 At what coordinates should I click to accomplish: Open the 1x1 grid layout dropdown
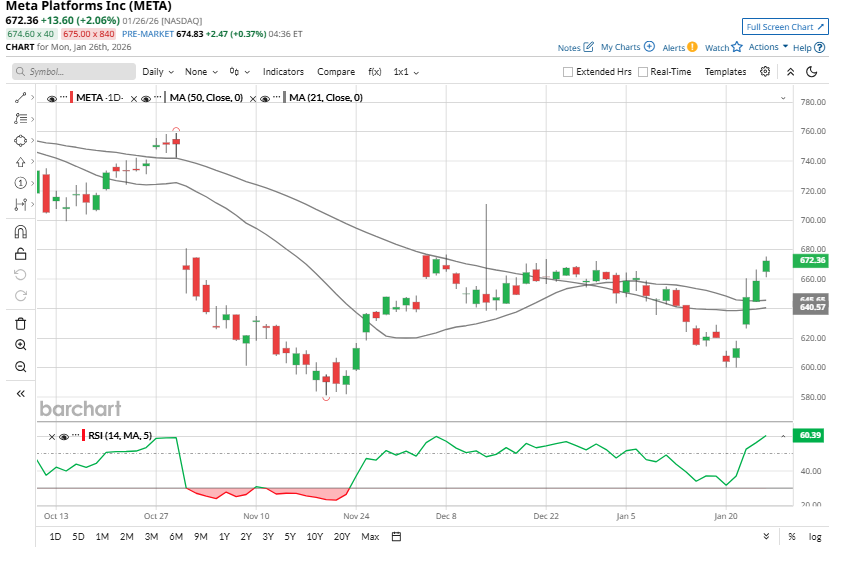(406, 72)
